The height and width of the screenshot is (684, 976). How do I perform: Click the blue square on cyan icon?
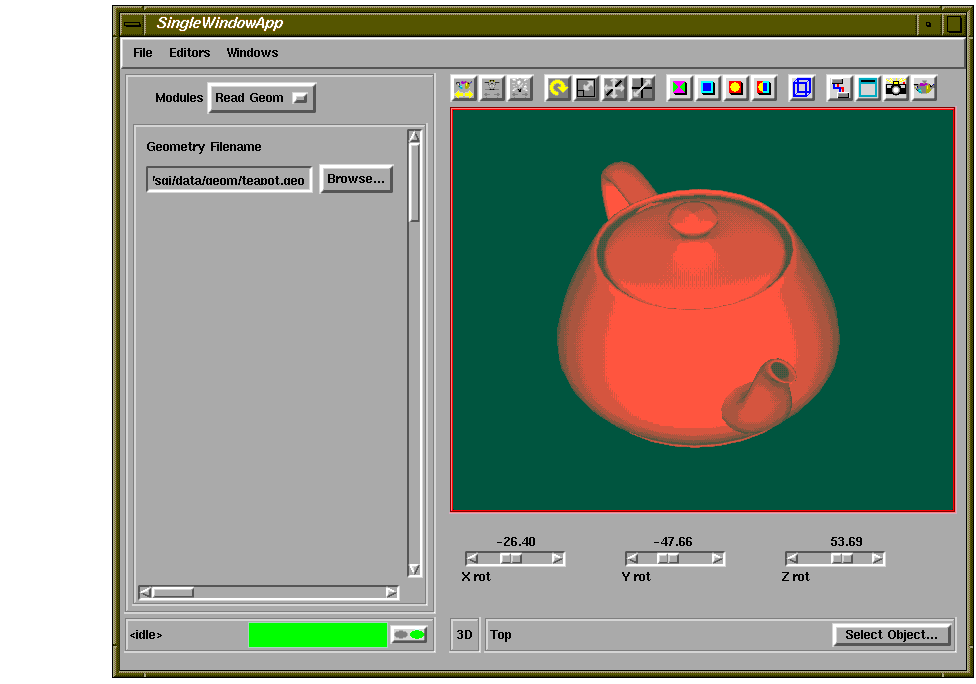coord(708,89)
